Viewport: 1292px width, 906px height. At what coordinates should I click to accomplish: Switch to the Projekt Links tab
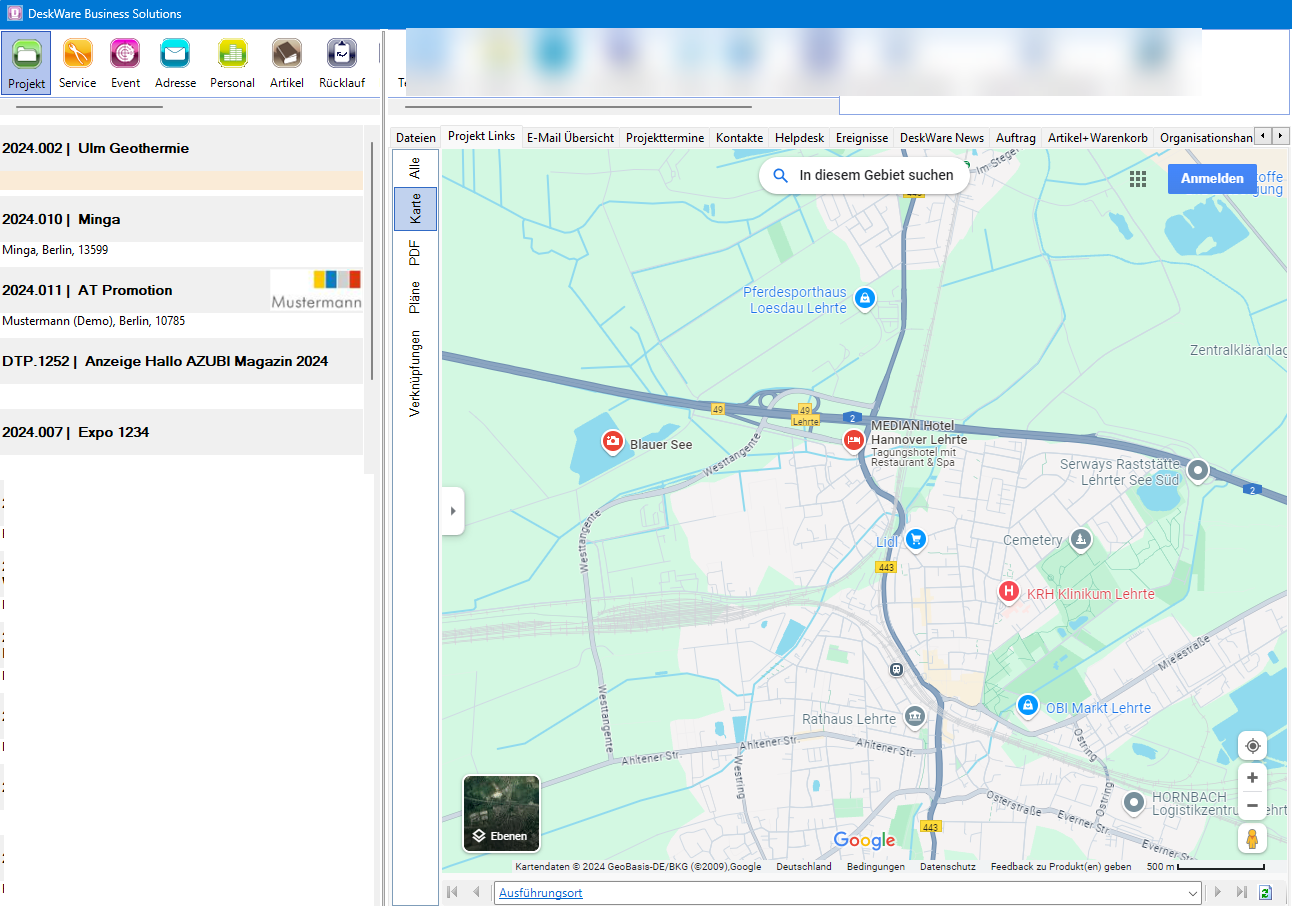(x=481, y=136)
